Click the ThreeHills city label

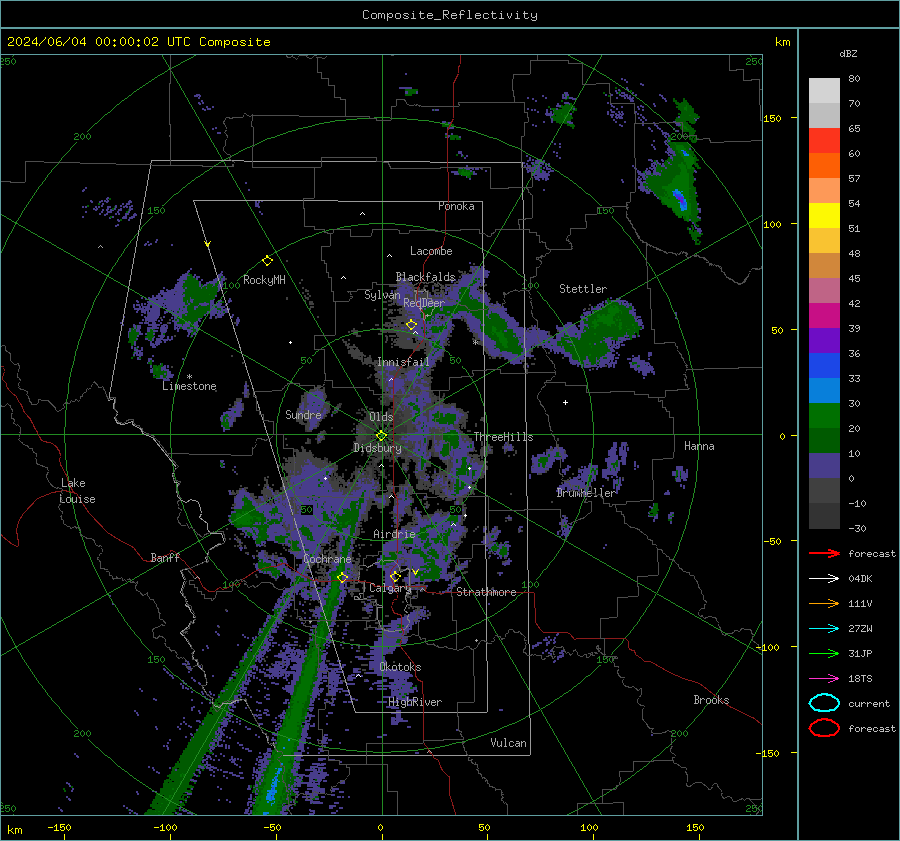[x=503, y=437]
